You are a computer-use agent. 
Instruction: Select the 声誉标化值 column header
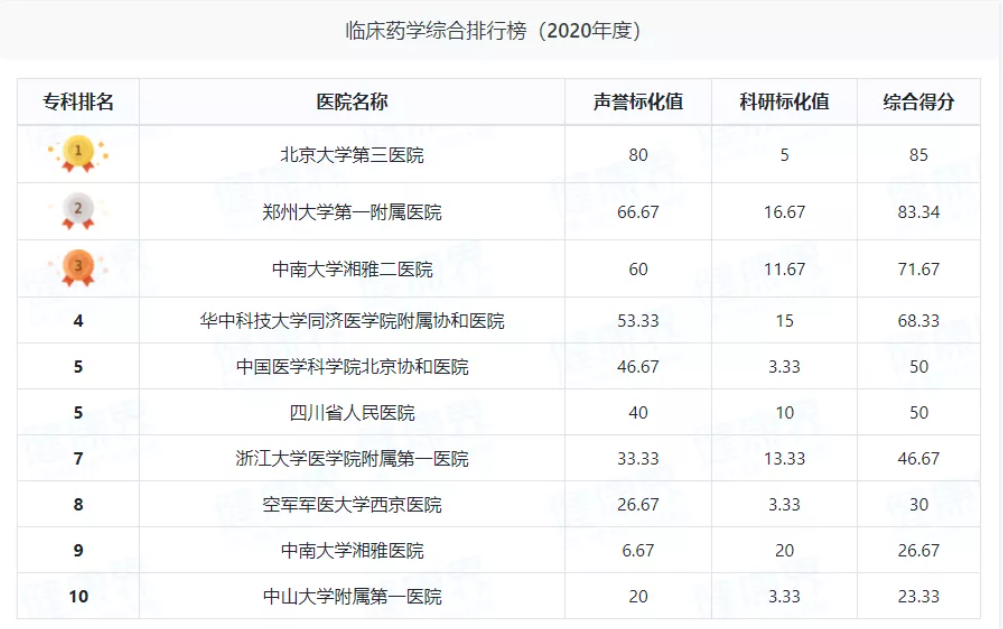click(638, 102)
